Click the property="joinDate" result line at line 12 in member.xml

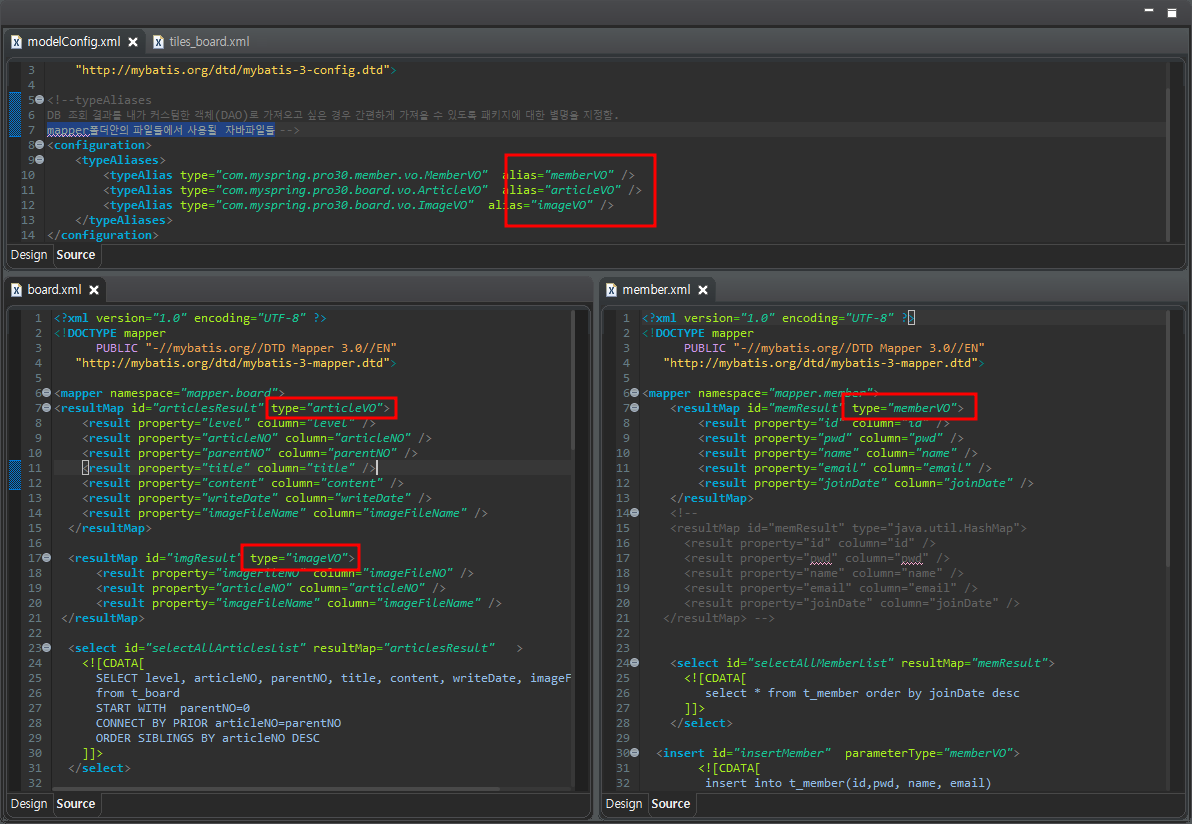tap(865, 483)
